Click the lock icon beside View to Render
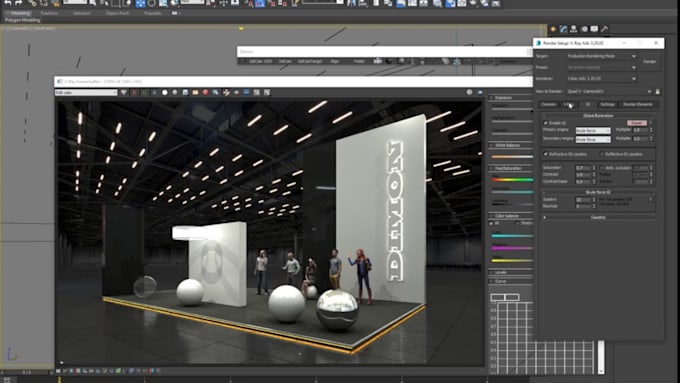680x383 pixels. click(x=657, y=92)
